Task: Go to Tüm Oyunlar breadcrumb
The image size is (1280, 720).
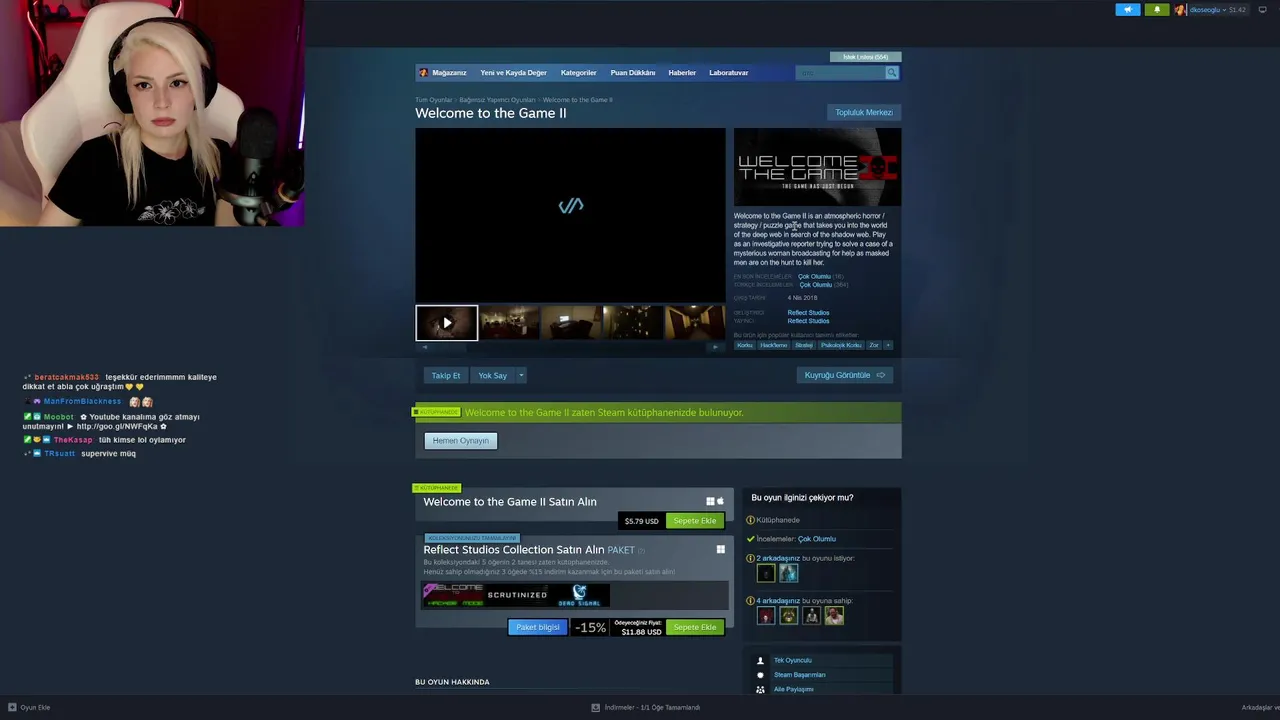Action: click(x=434, y=100)
